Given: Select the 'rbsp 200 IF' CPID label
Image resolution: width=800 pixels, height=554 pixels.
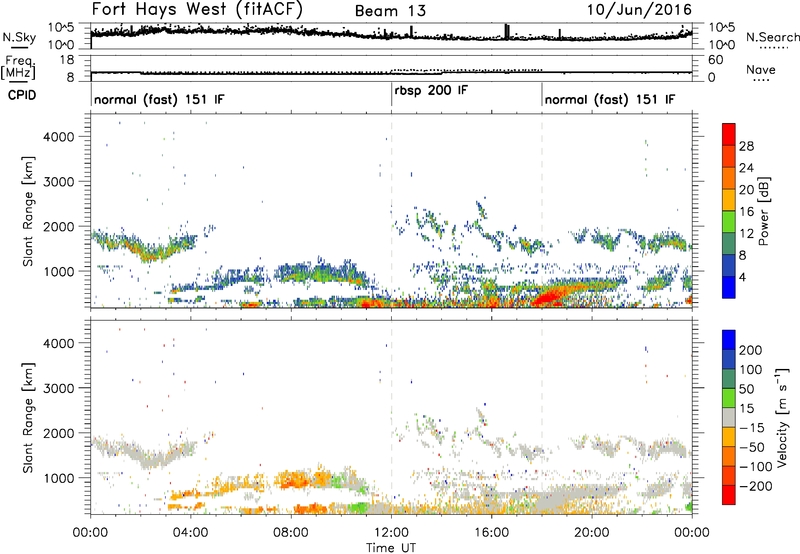Looking at the screenshot, I should pos(431,91).
